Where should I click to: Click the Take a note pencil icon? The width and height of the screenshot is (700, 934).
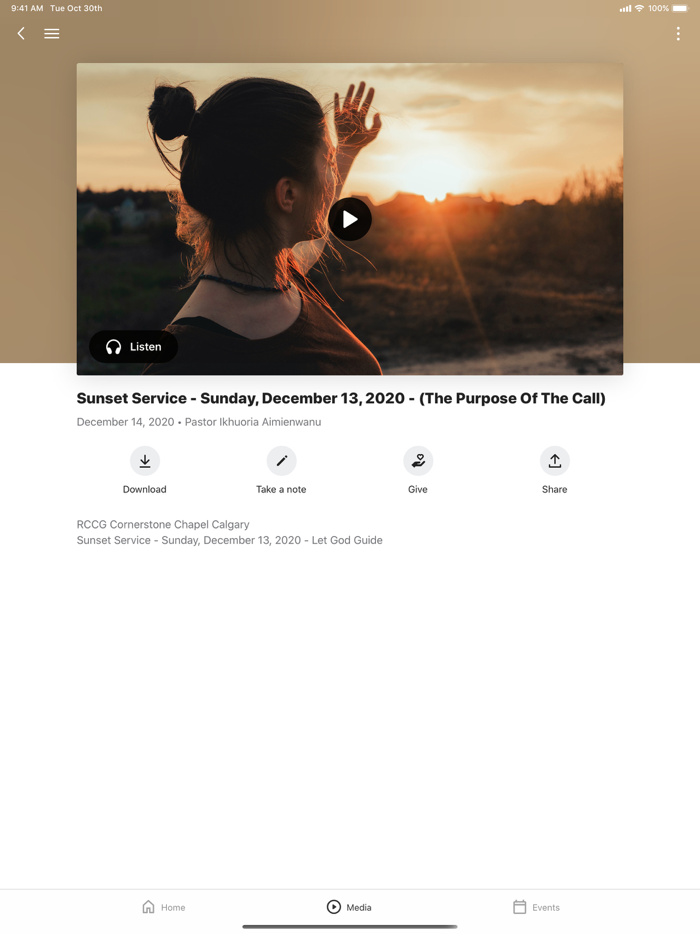[281, 461]
